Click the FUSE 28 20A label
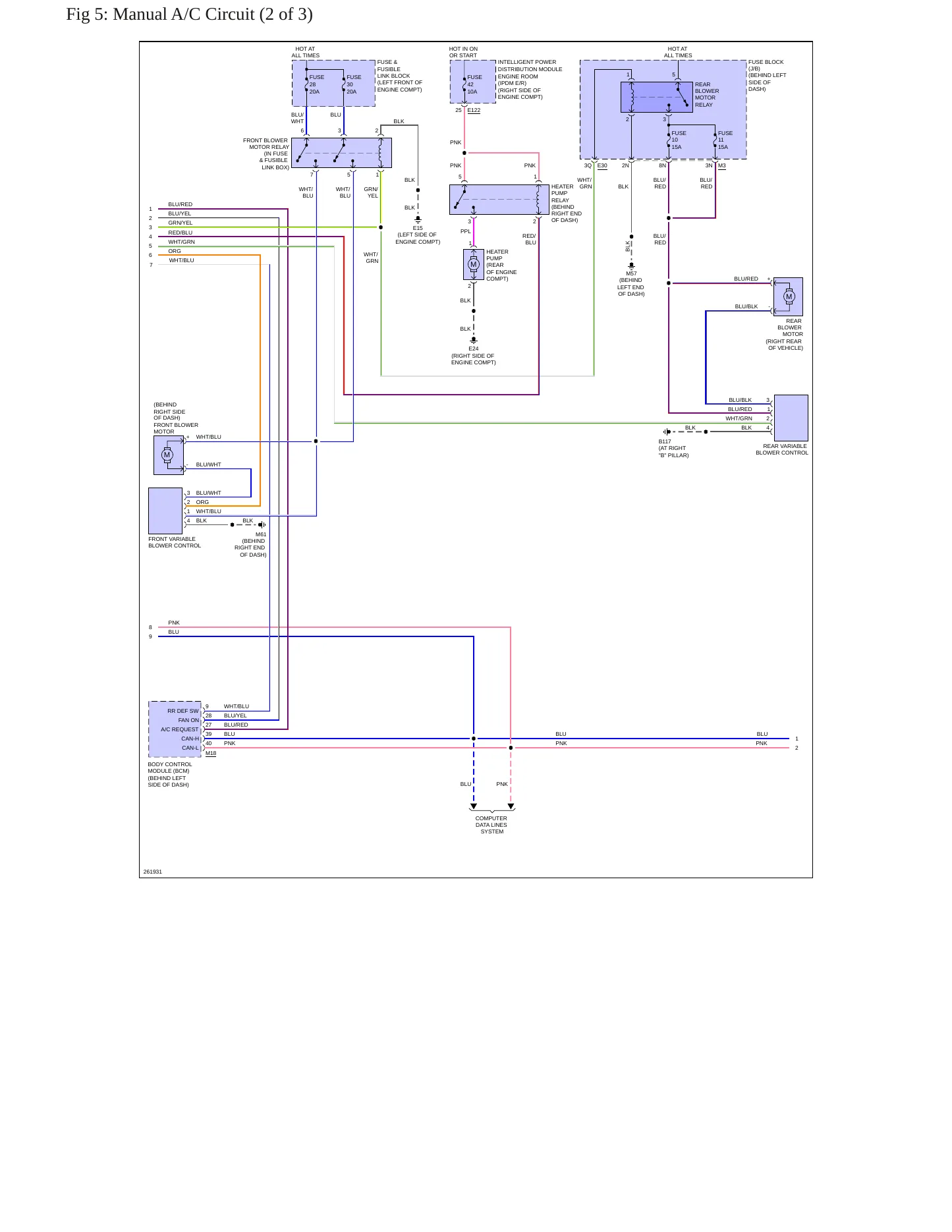 click(316, 84)
